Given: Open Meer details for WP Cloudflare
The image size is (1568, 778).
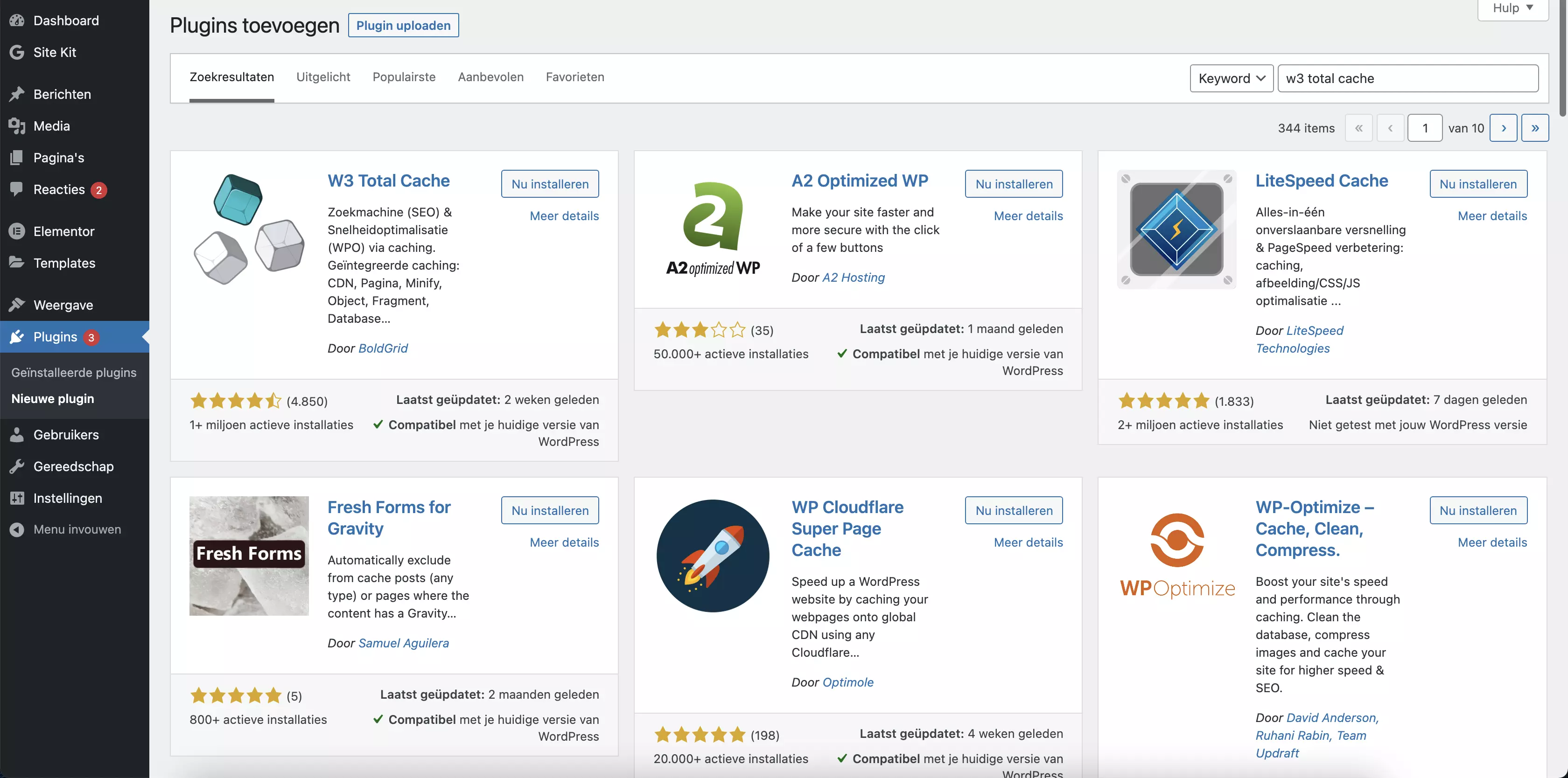Looking at the screenshot, I should pyautogui.click(x=1028, y=542).
